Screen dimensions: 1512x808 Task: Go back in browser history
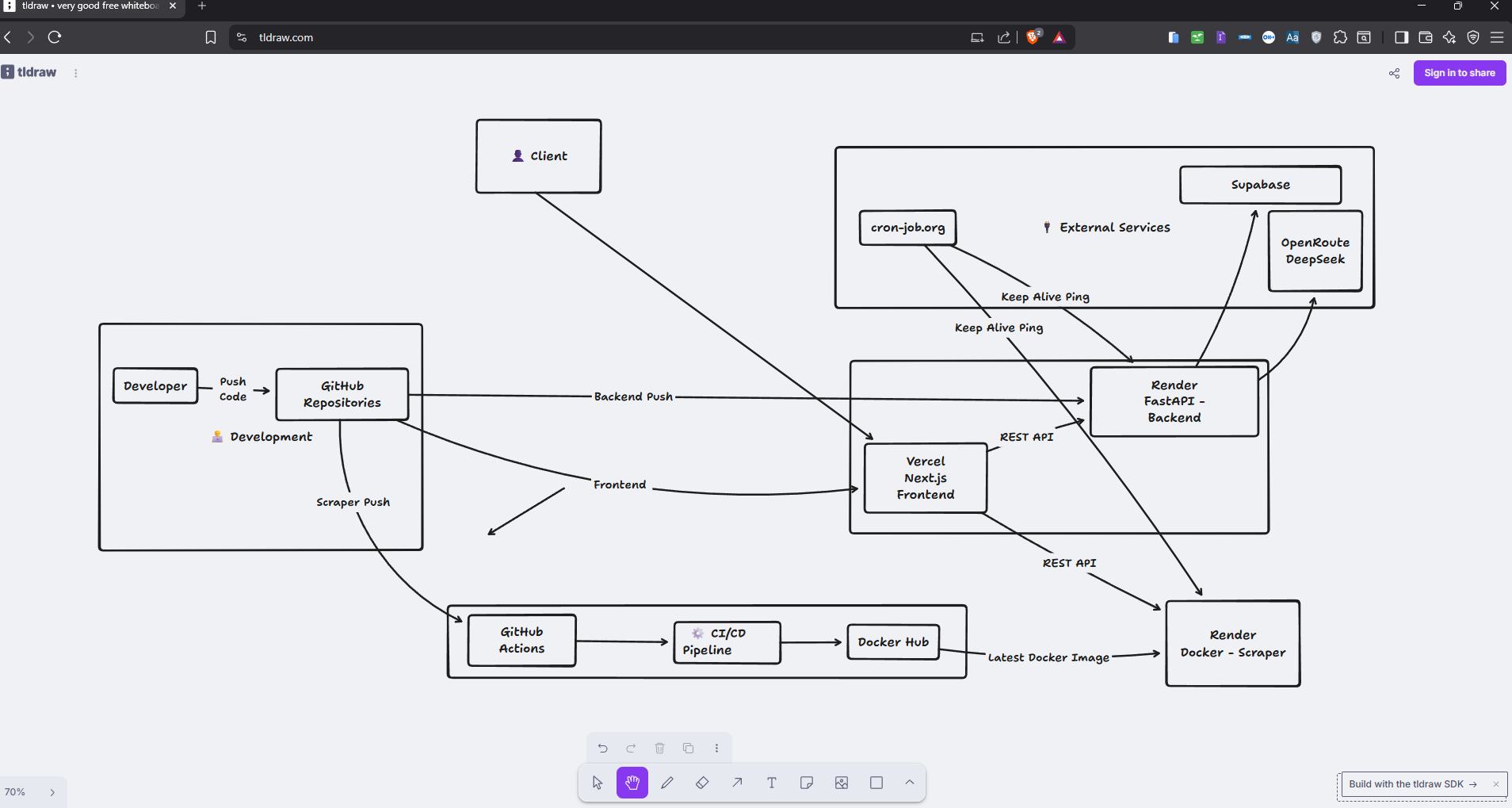[8, 37]
